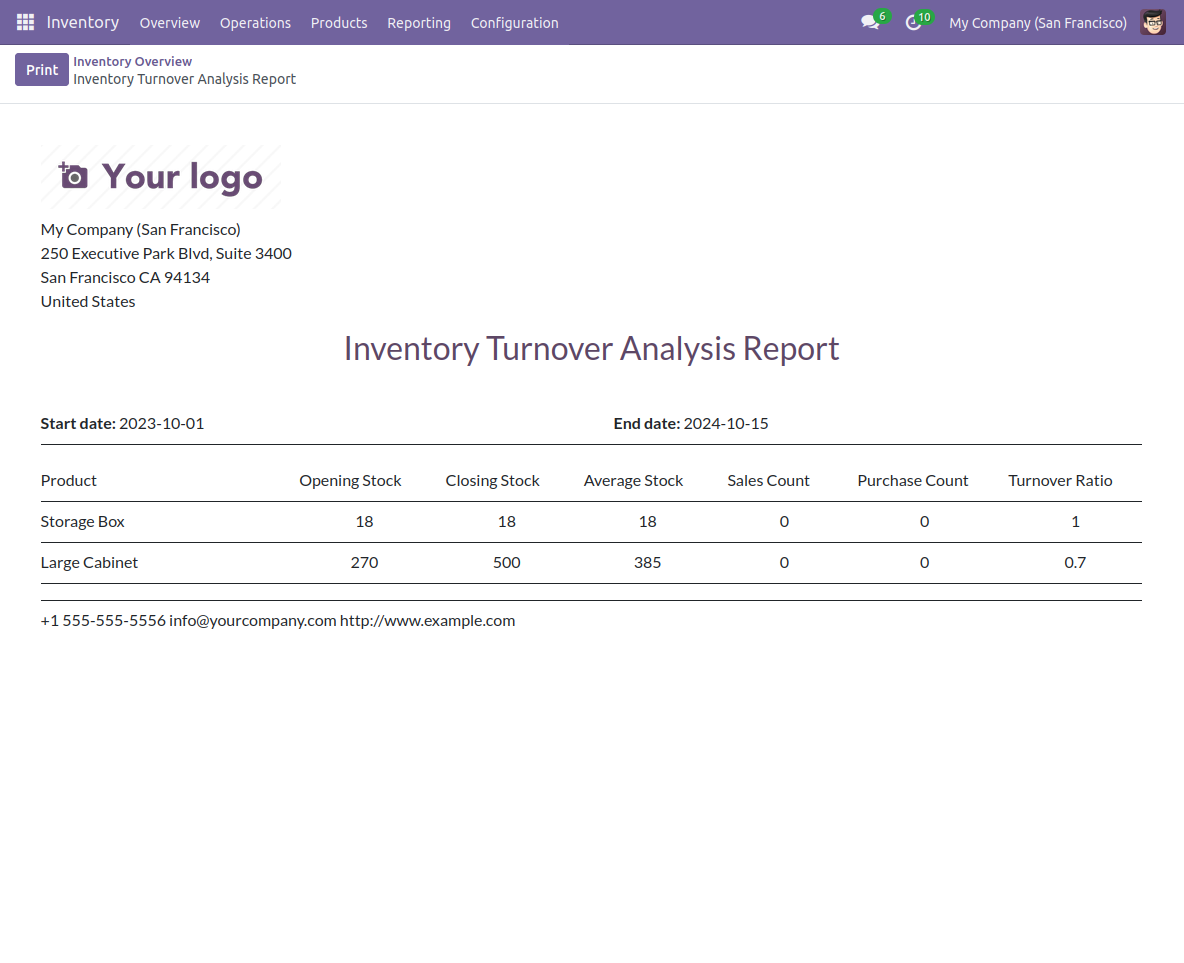
Task: Open the Overview menu
Action: coord(169,22)
